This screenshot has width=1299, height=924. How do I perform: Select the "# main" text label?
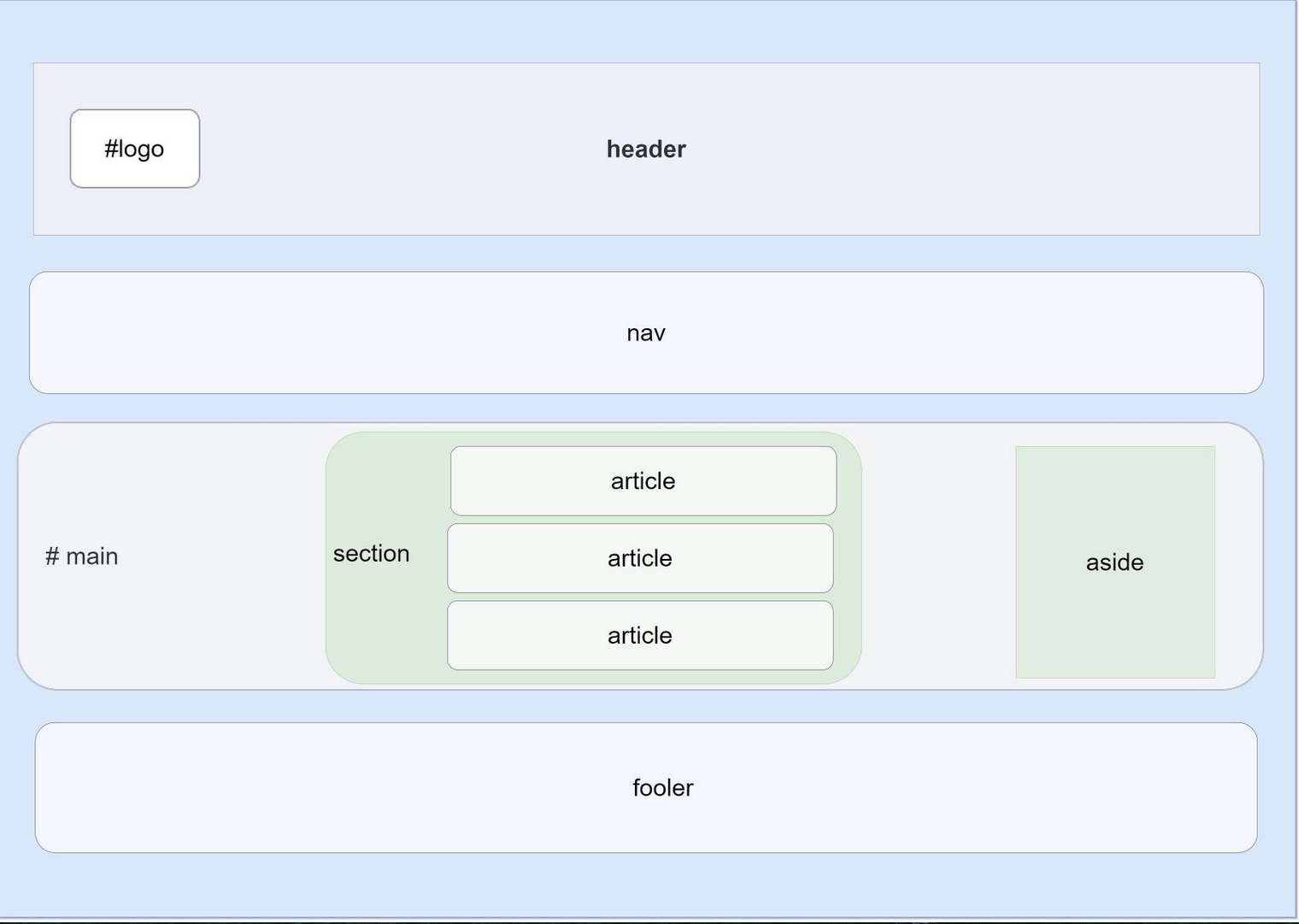coord(82,556)
